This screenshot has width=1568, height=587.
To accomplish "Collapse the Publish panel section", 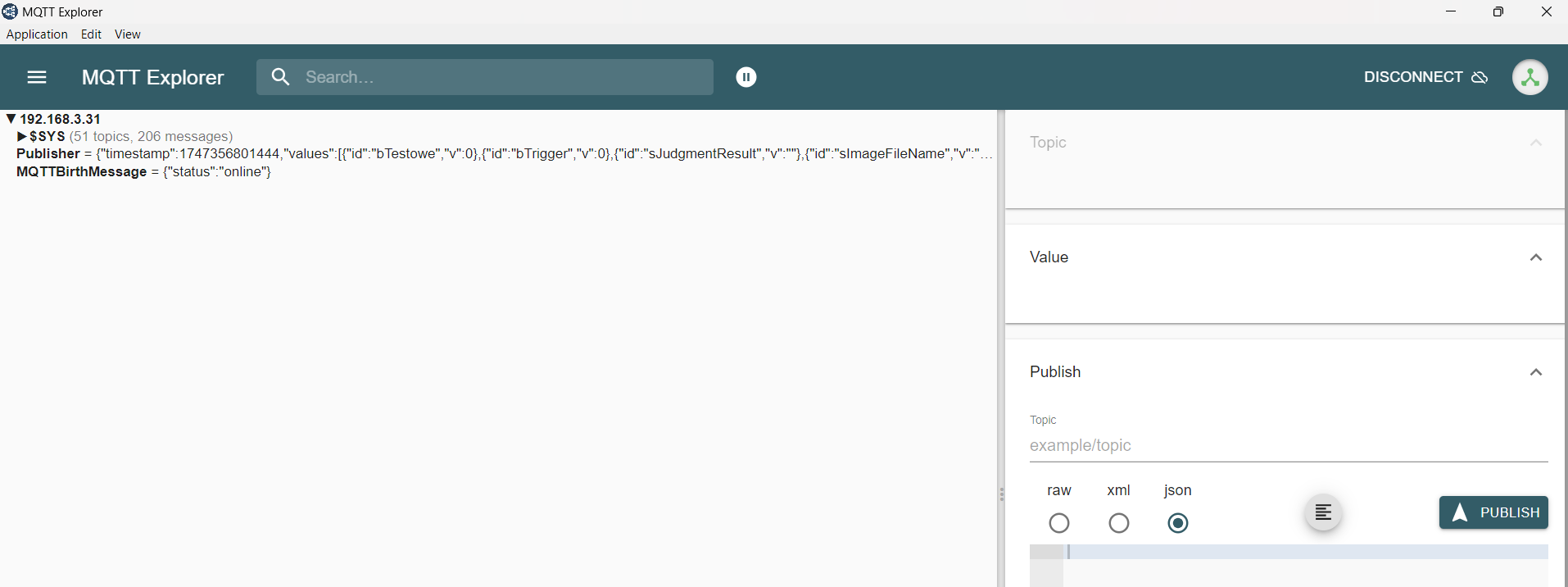I will (1536, 372).
